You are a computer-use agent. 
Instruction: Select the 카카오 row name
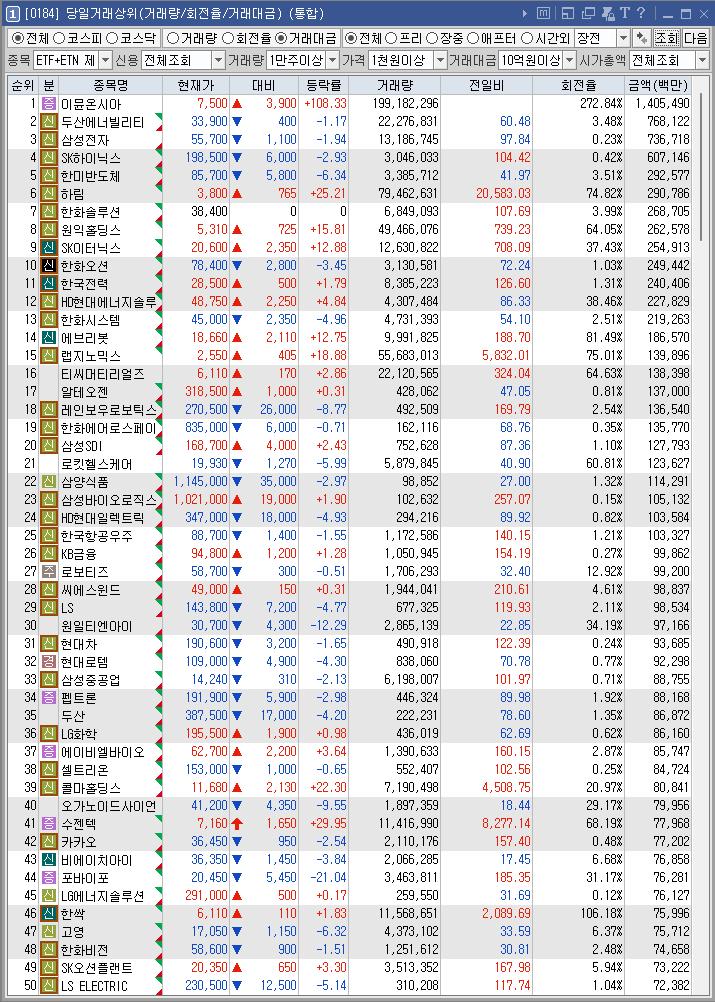(79, 842)
